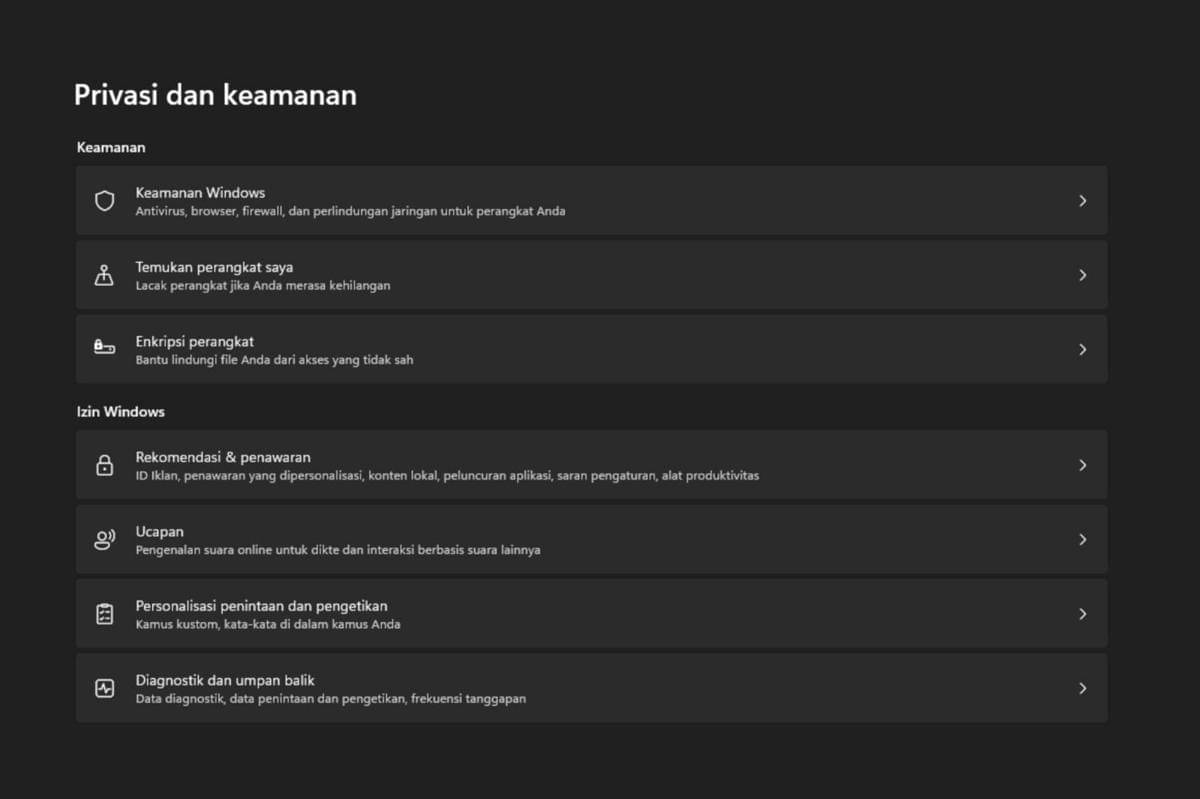Click the Ucapan speech icon
This screenshot has width=1200, height=799.
click(x=104, y=540)
